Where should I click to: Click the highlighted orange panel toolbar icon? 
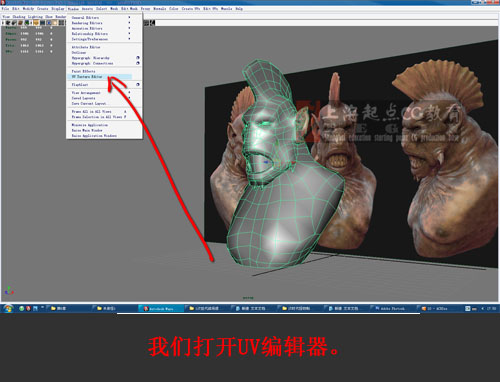tap(36, 23)
